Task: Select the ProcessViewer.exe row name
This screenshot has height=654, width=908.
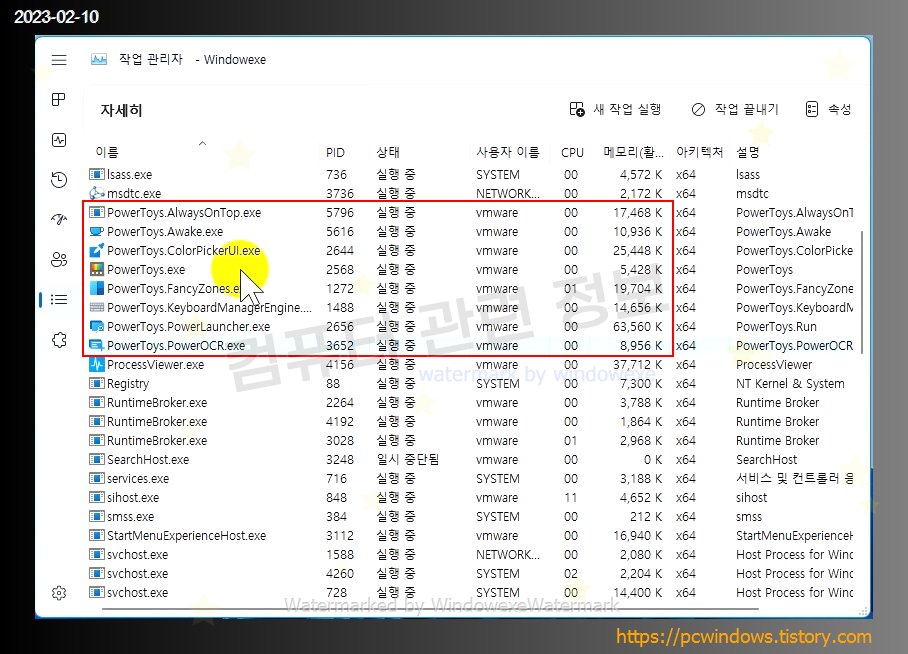Action: (x=156, y=364)
